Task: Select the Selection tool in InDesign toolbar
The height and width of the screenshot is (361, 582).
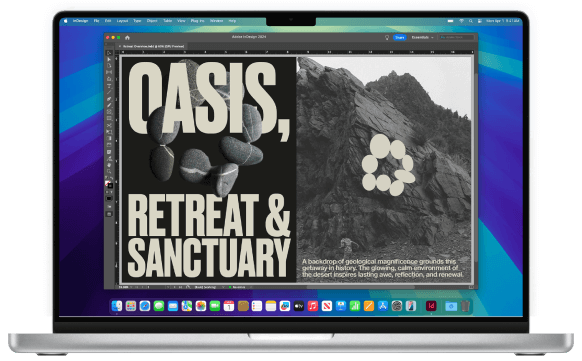Action: point(109,53)
